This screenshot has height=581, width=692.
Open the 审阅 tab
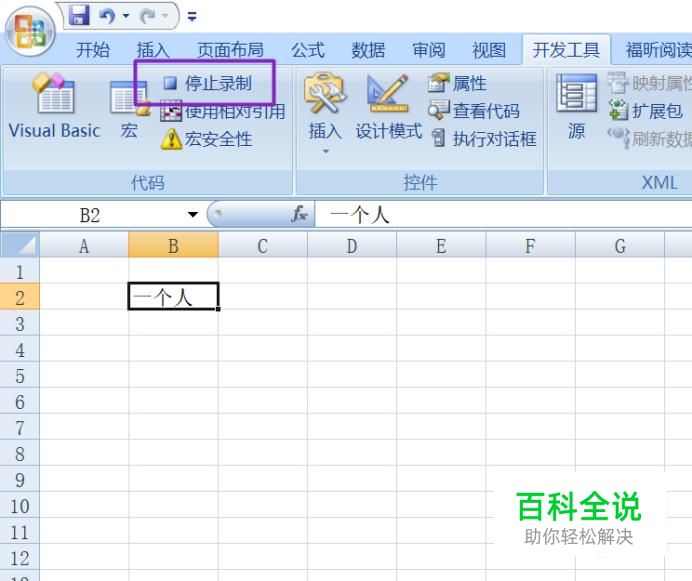429,49
